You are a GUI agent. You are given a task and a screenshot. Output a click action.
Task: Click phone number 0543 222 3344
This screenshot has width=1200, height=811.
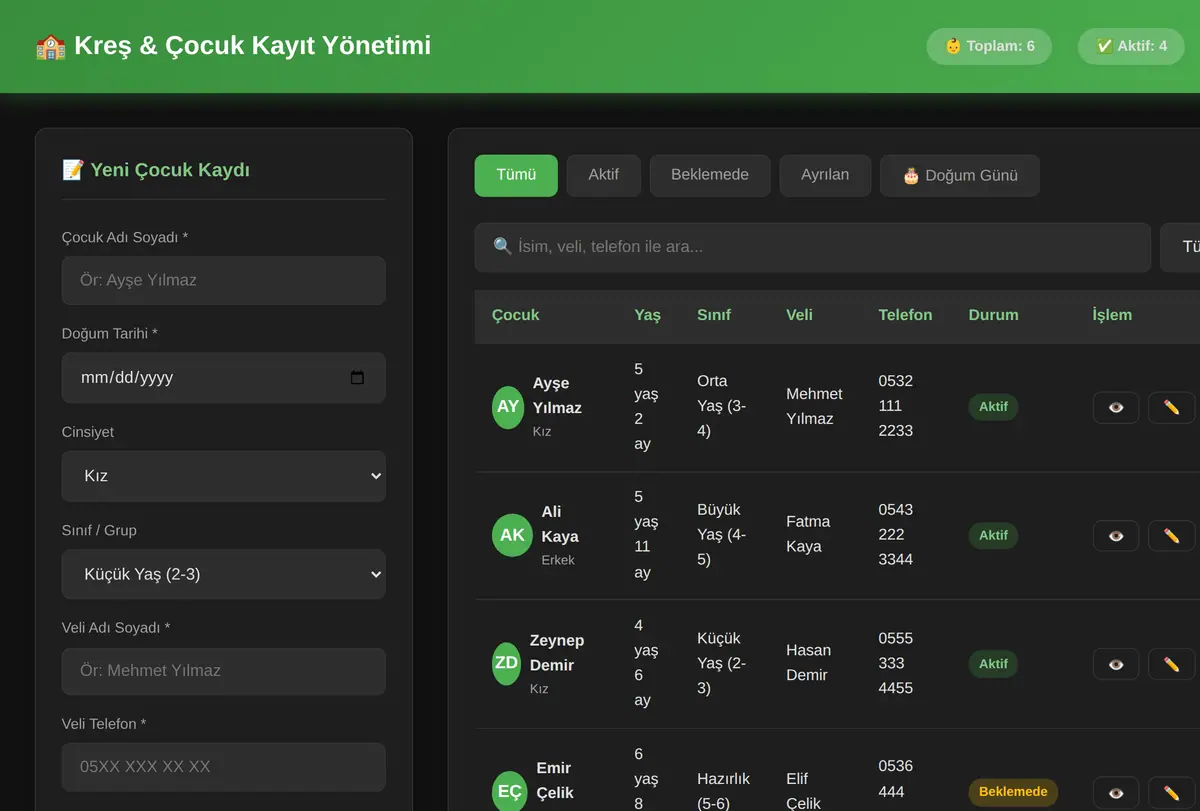(x=895, y=534)
